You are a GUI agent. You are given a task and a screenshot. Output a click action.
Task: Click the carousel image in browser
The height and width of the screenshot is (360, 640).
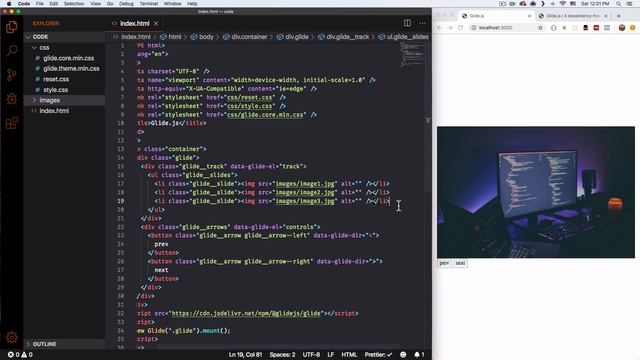point(536,192)
